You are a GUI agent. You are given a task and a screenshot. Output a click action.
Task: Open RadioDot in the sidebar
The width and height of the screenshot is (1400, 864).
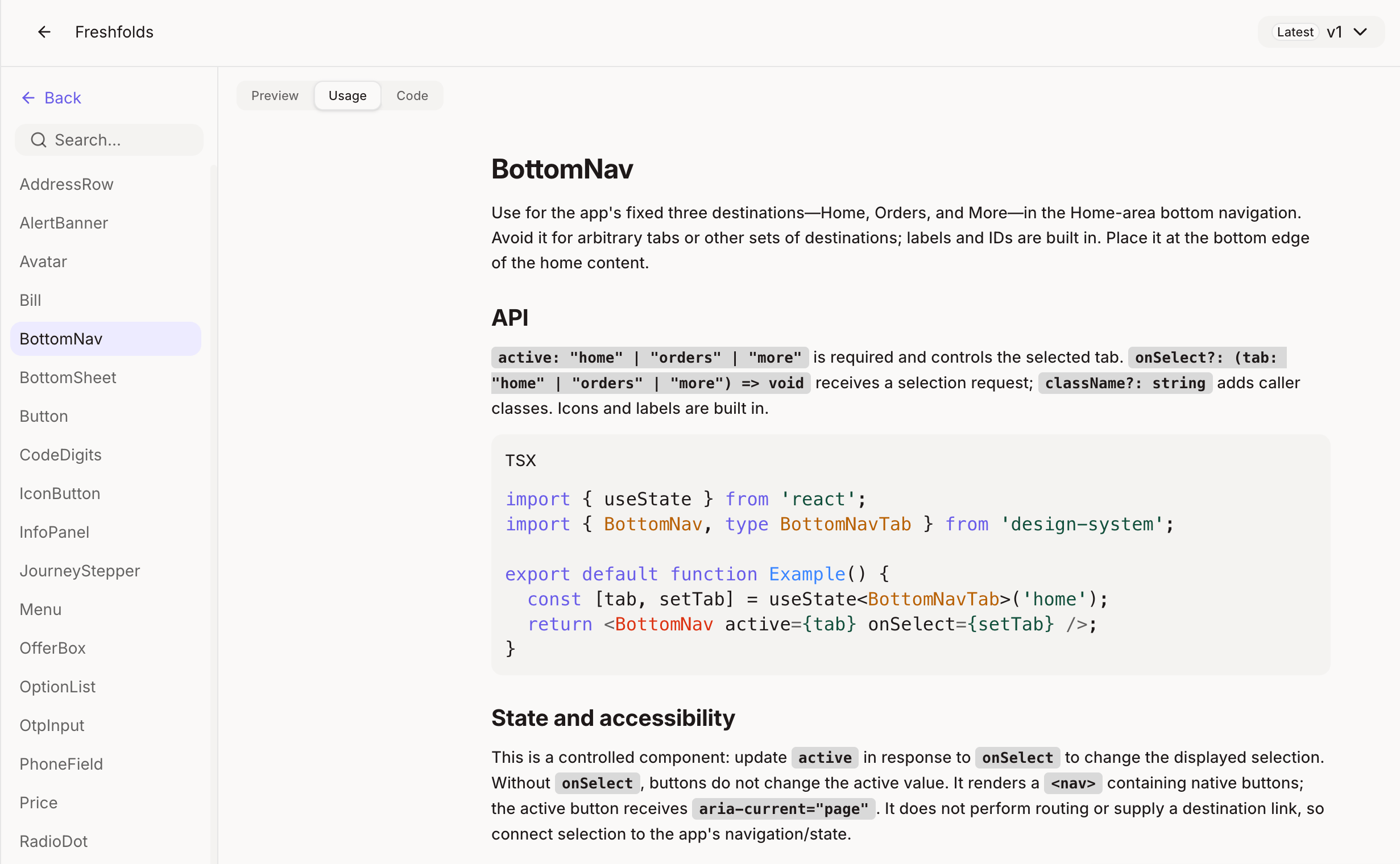coord(106,841)
